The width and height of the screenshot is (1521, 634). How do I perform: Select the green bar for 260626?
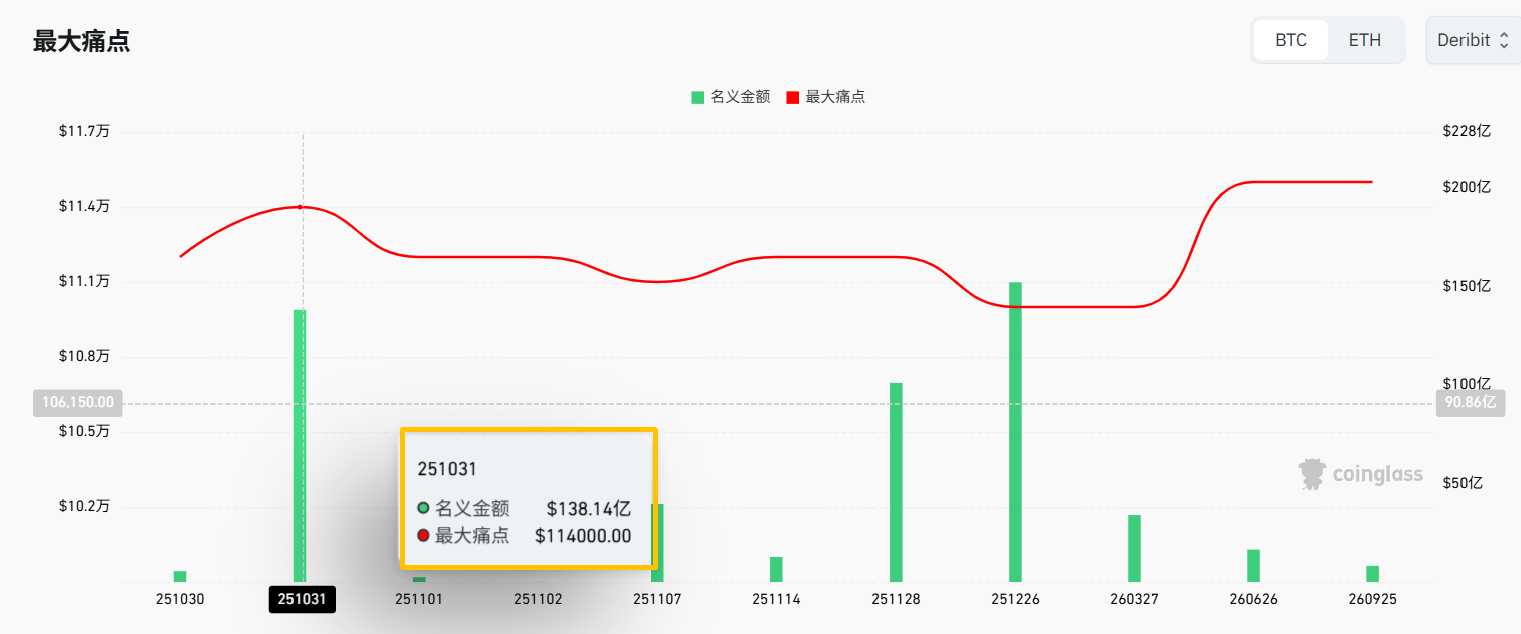[x=1253, y=565]
